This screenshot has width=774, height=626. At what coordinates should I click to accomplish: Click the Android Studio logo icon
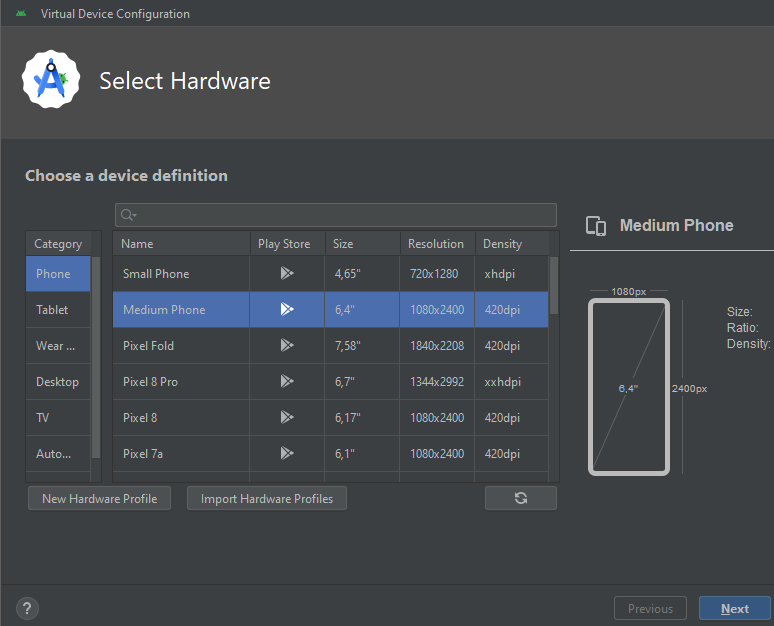pyautogui.click(x=51, y=79)
